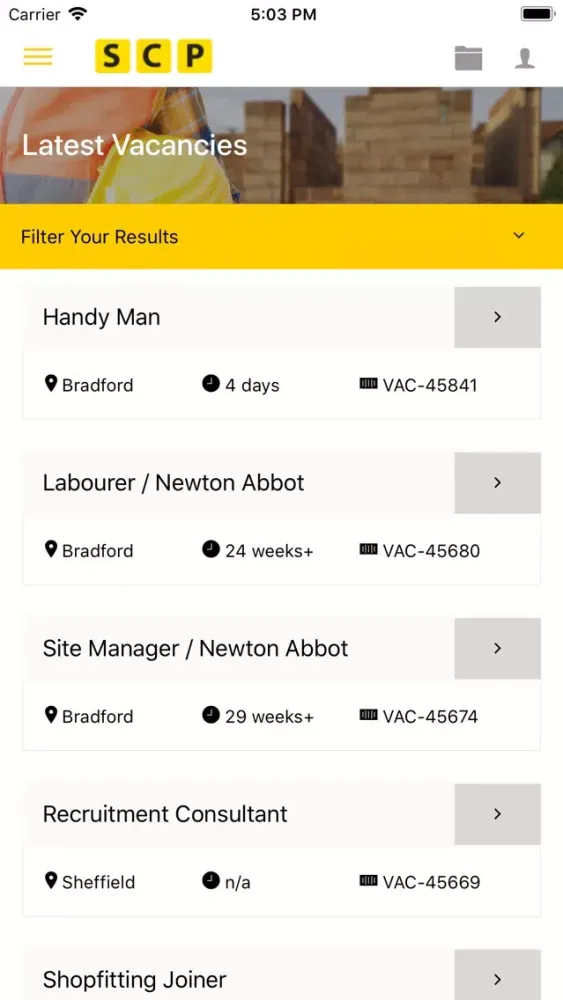Viewport: 563px width, 1000px height.
Task: Click the Latest Vacancies banner image
Action: [x=281, y=145]
